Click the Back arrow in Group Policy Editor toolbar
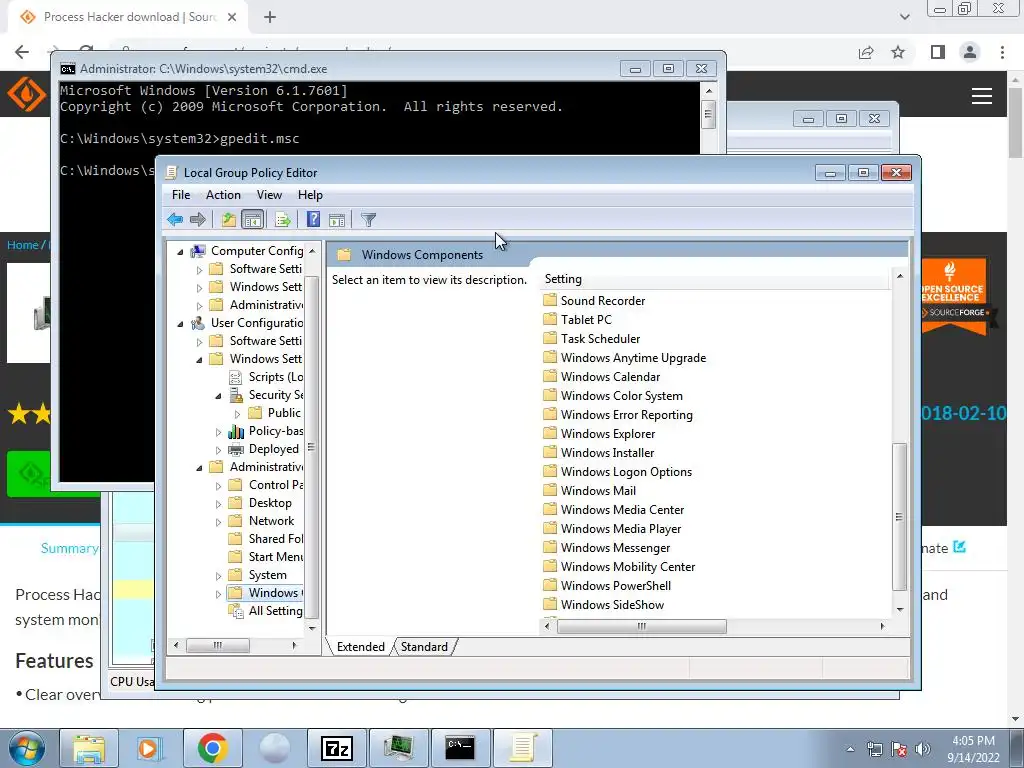 [x=174, y=219]
